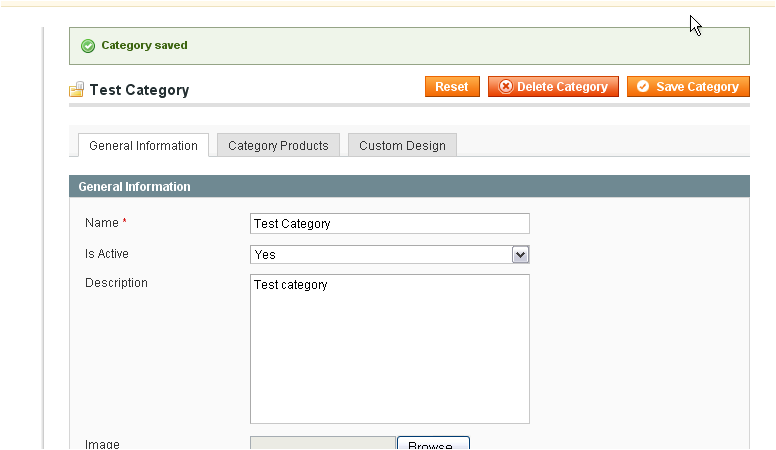
Task: Click the Is Active dropdown arrow
Action: pos(520,254)
